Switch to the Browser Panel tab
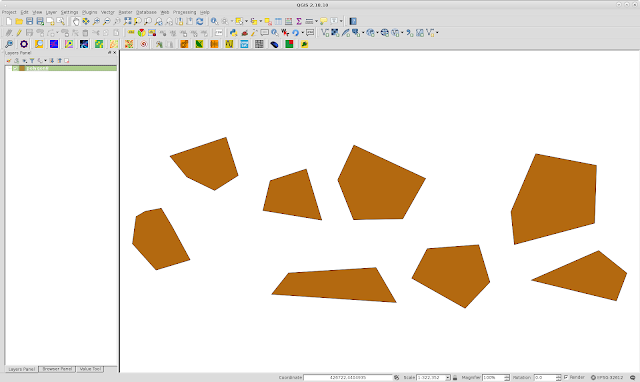The width and height of the screenshot is (640, 382). (57, 369)
